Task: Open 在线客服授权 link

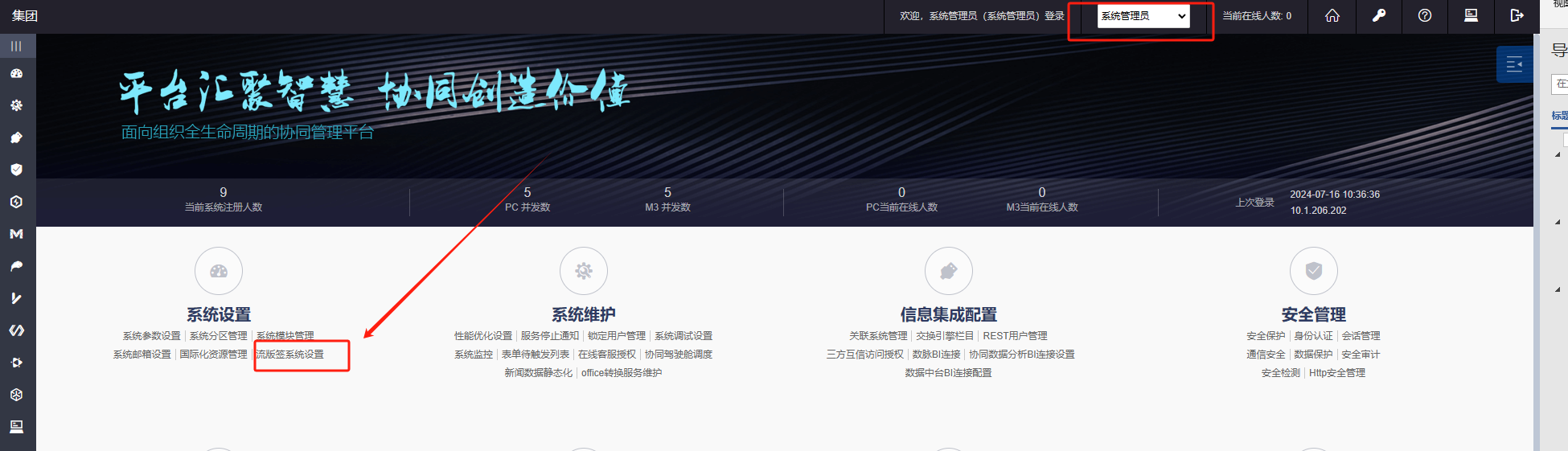Action: pos(607,355)
